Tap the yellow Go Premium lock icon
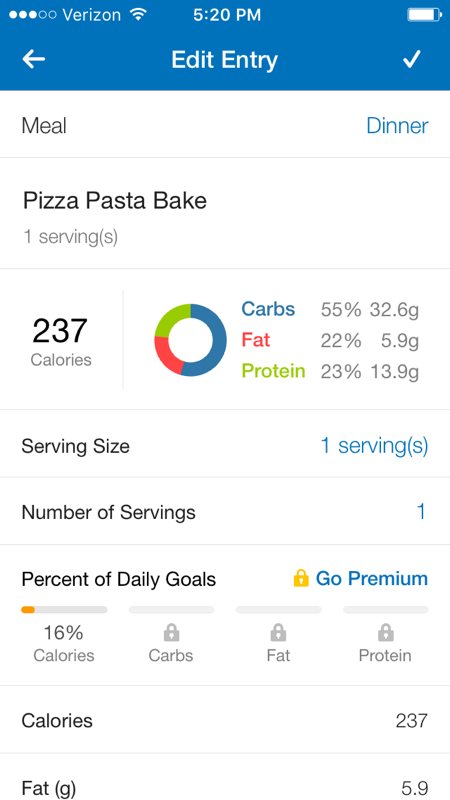The height and width of the screenshot is (800, 450). point(301,578)
